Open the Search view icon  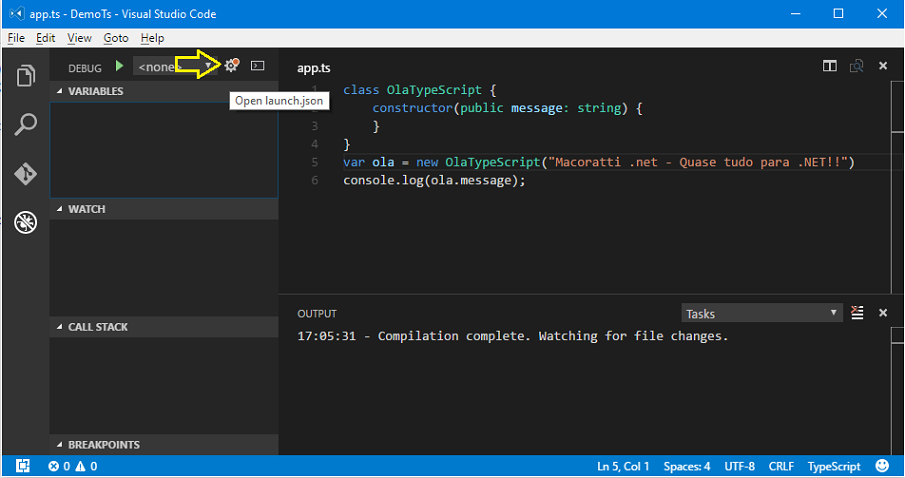[x=25, y=124]
